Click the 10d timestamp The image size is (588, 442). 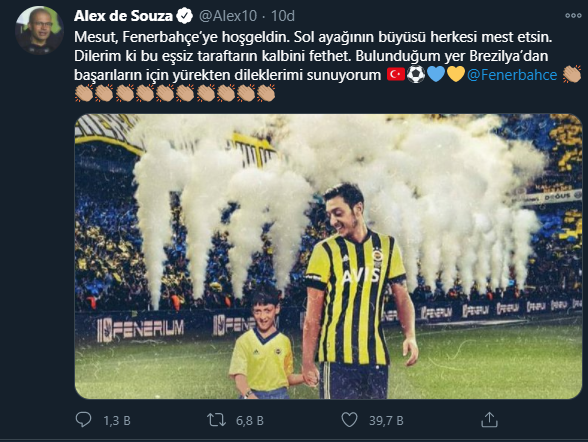(283, 16)
